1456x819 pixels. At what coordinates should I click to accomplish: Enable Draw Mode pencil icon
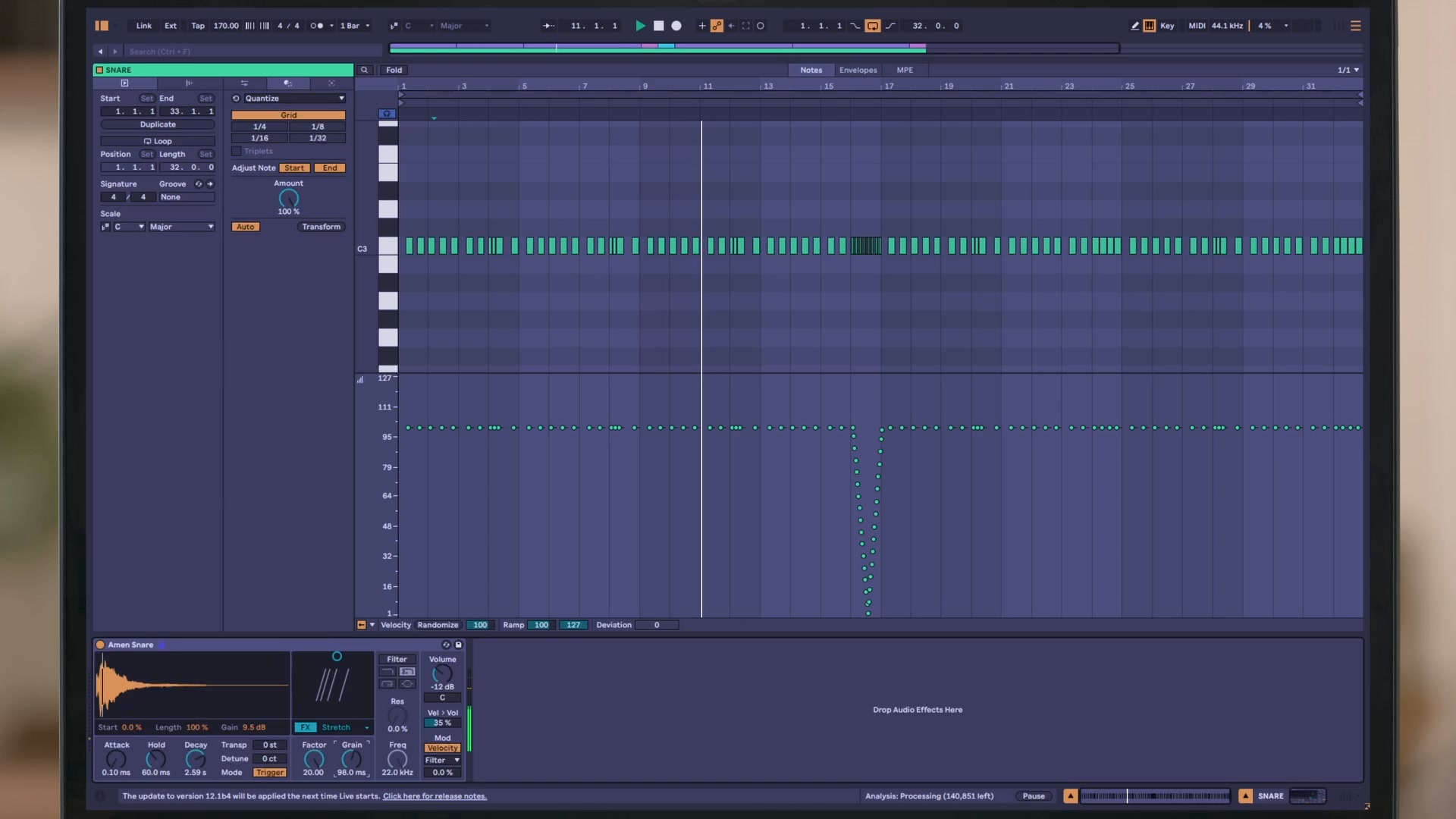tap(1135, 26)
